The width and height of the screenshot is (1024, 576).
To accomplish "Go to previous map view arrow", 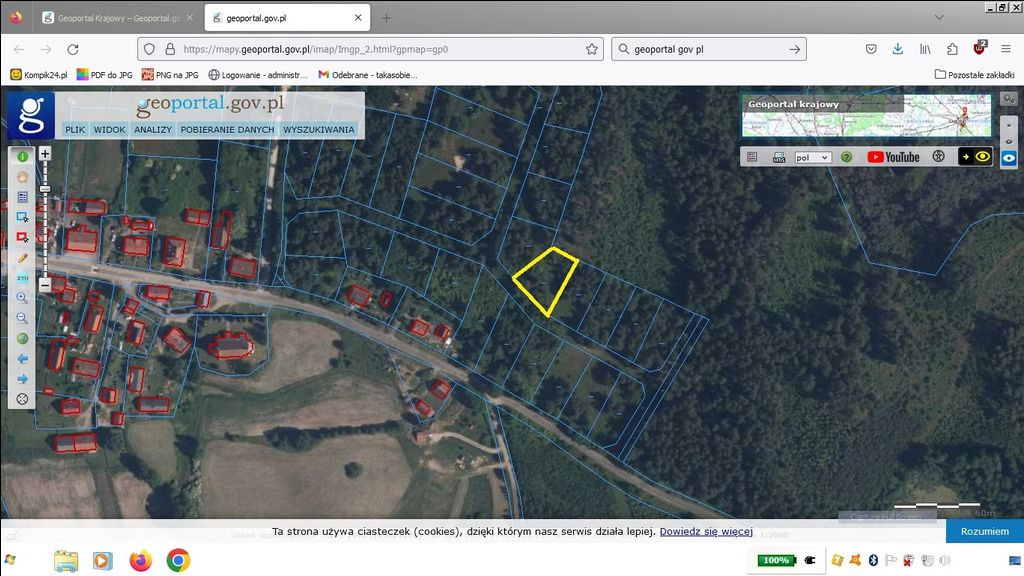I will [22, 358].
